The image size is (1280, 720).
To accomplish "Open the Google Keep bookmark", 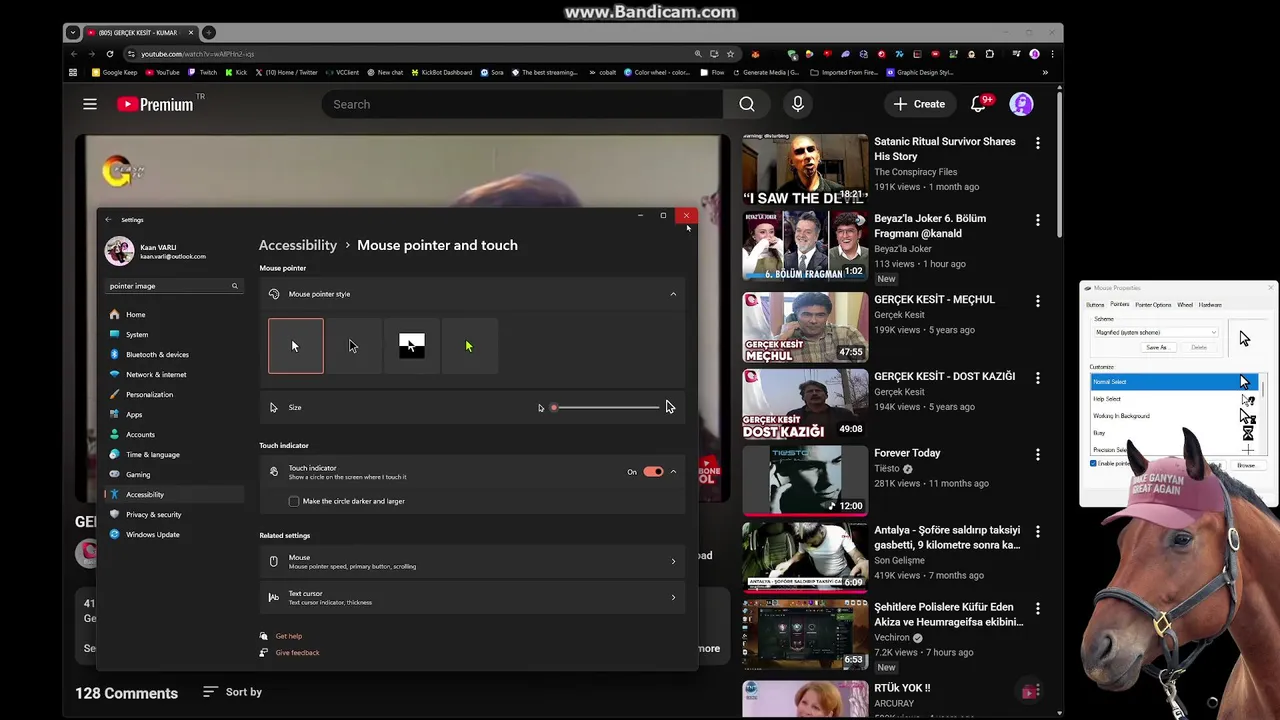I will (114, 72).
